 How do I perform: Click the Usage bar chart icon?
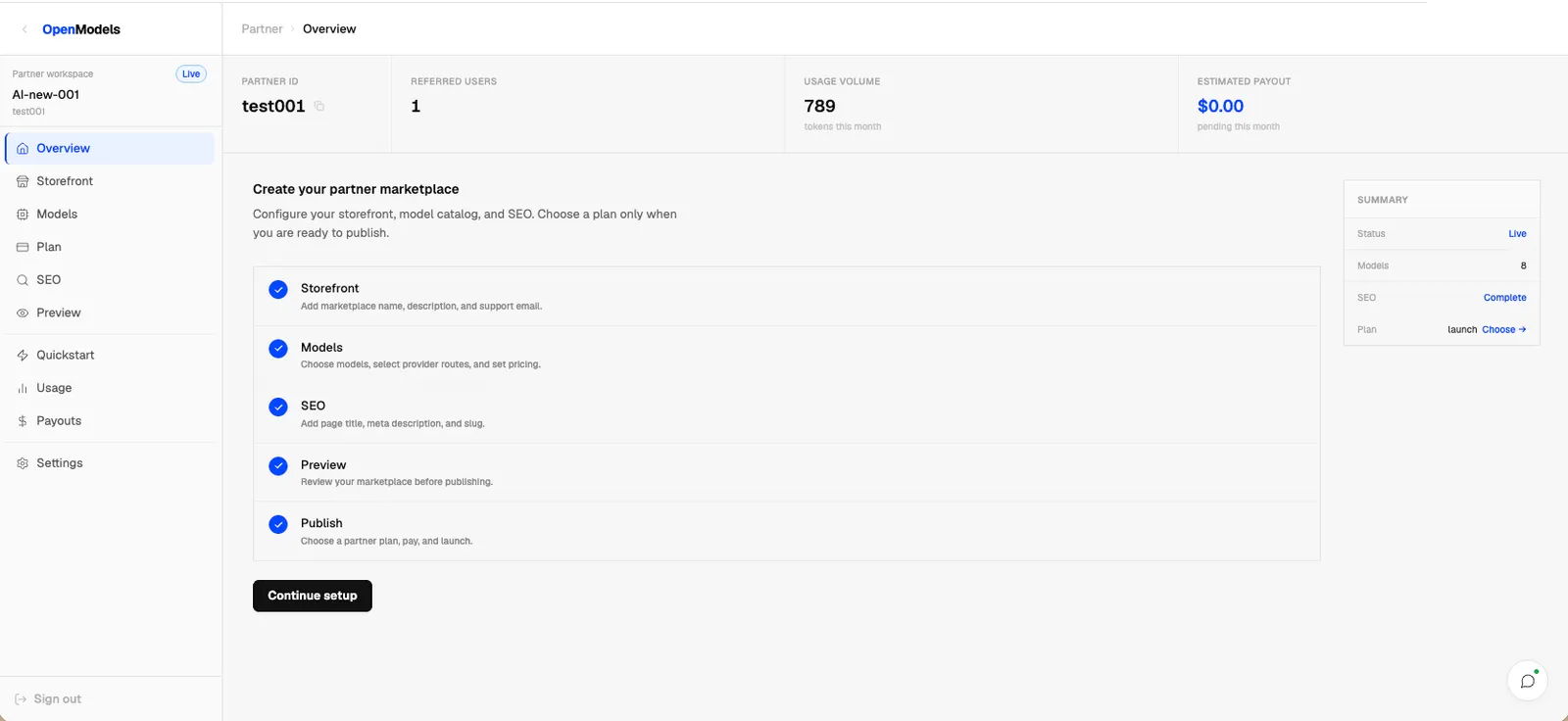coord(23,388)
